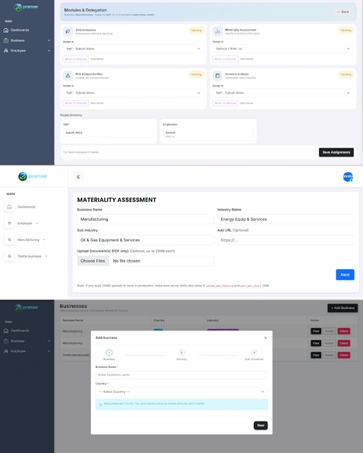
Task: Click the Choose Files upload button
Action: click(93, 261)
